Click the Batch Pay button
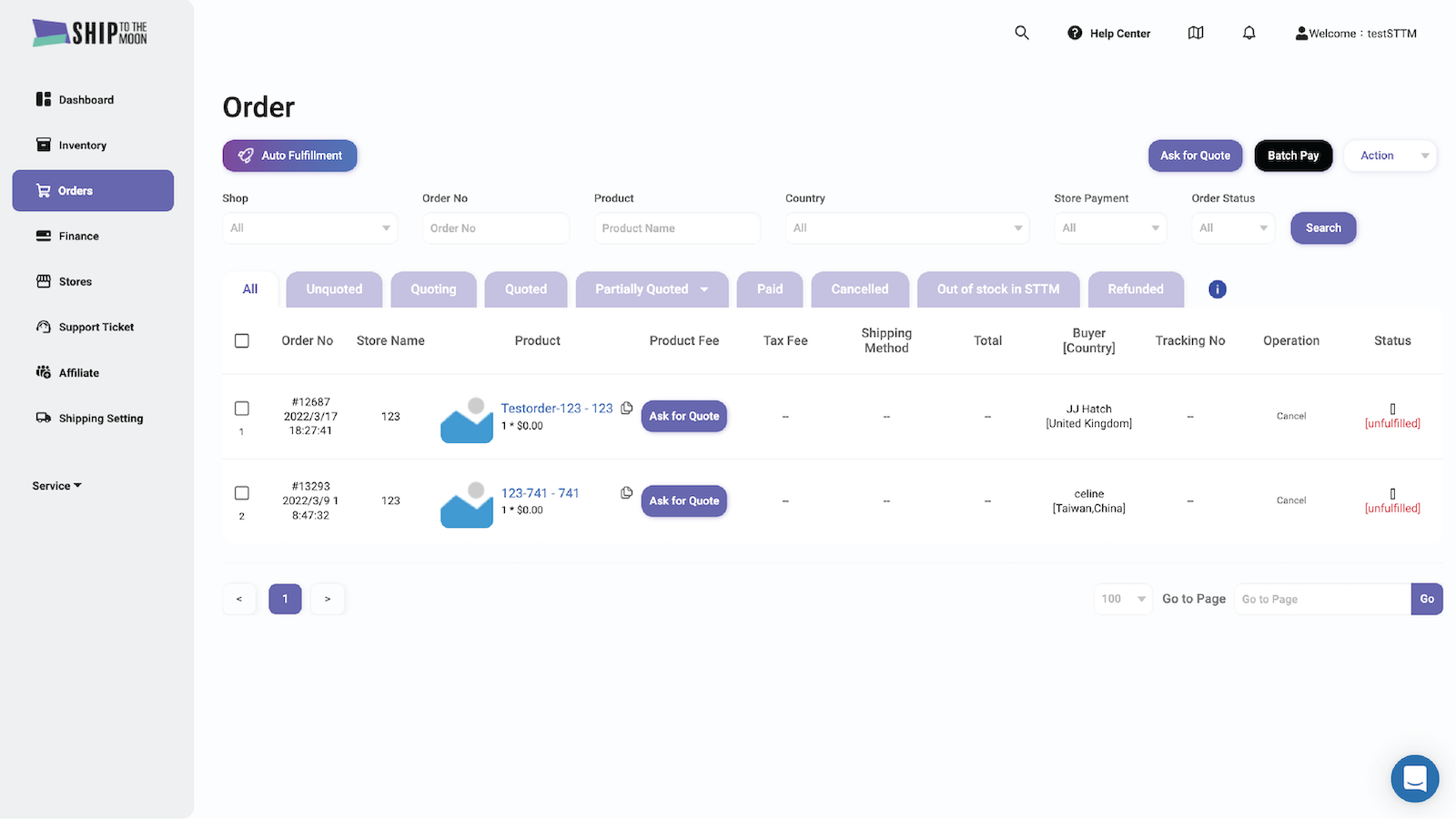The width and height of the screenshot is (1456, 819). [x=1292, y=156]
